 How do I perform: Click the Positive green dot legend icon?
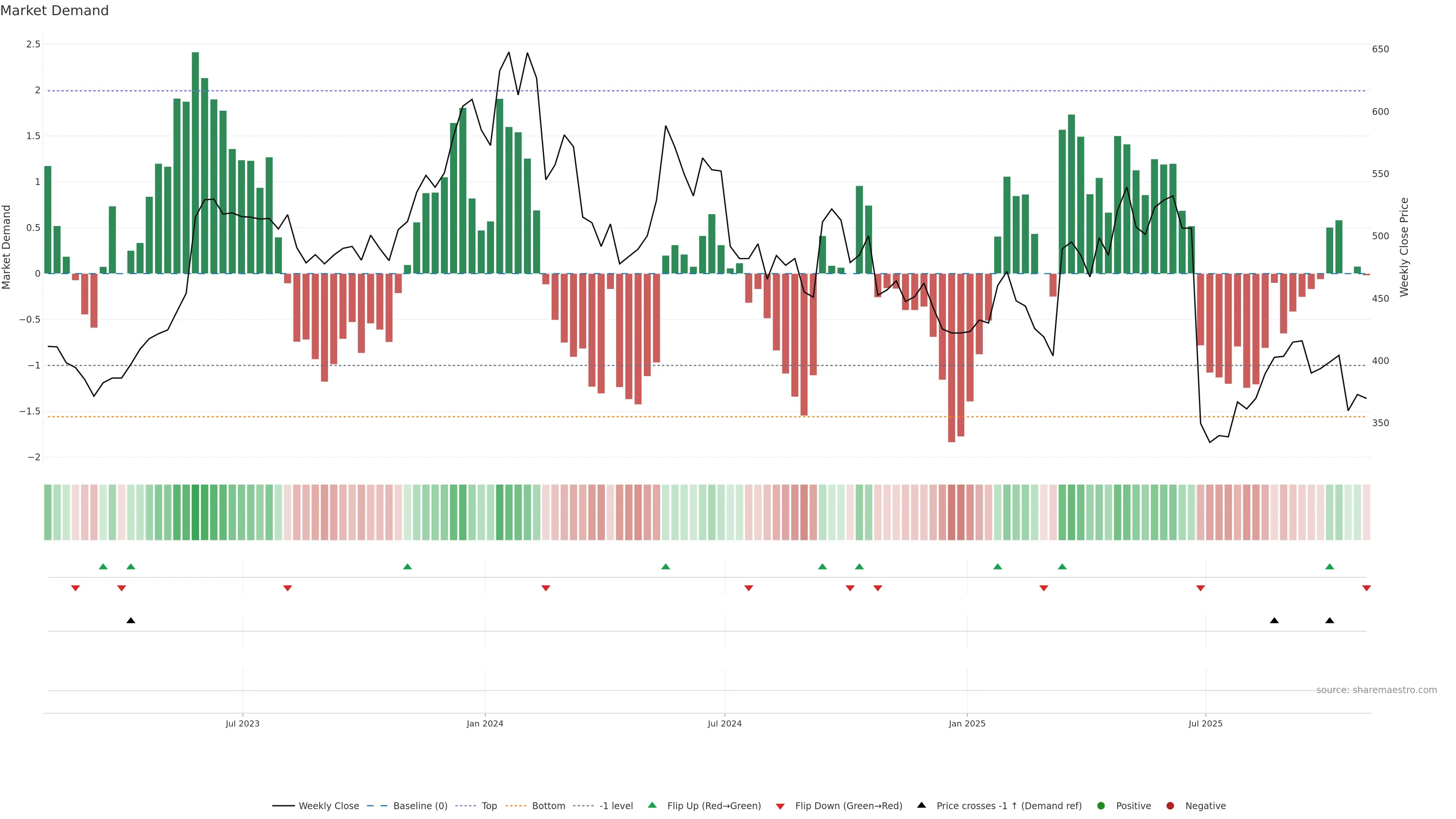(x=1100, y=806)
